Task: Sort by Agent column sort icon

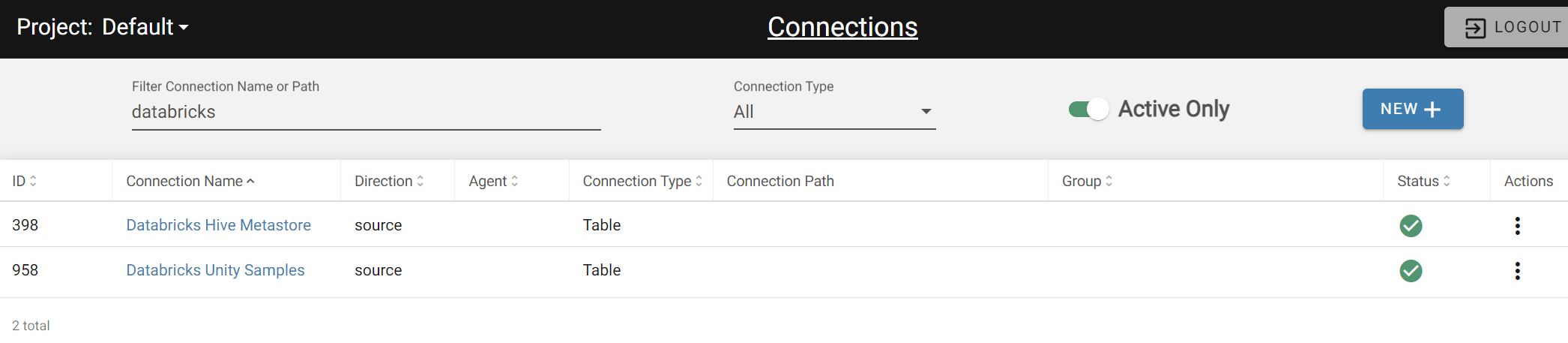Action: click(515, 181)
